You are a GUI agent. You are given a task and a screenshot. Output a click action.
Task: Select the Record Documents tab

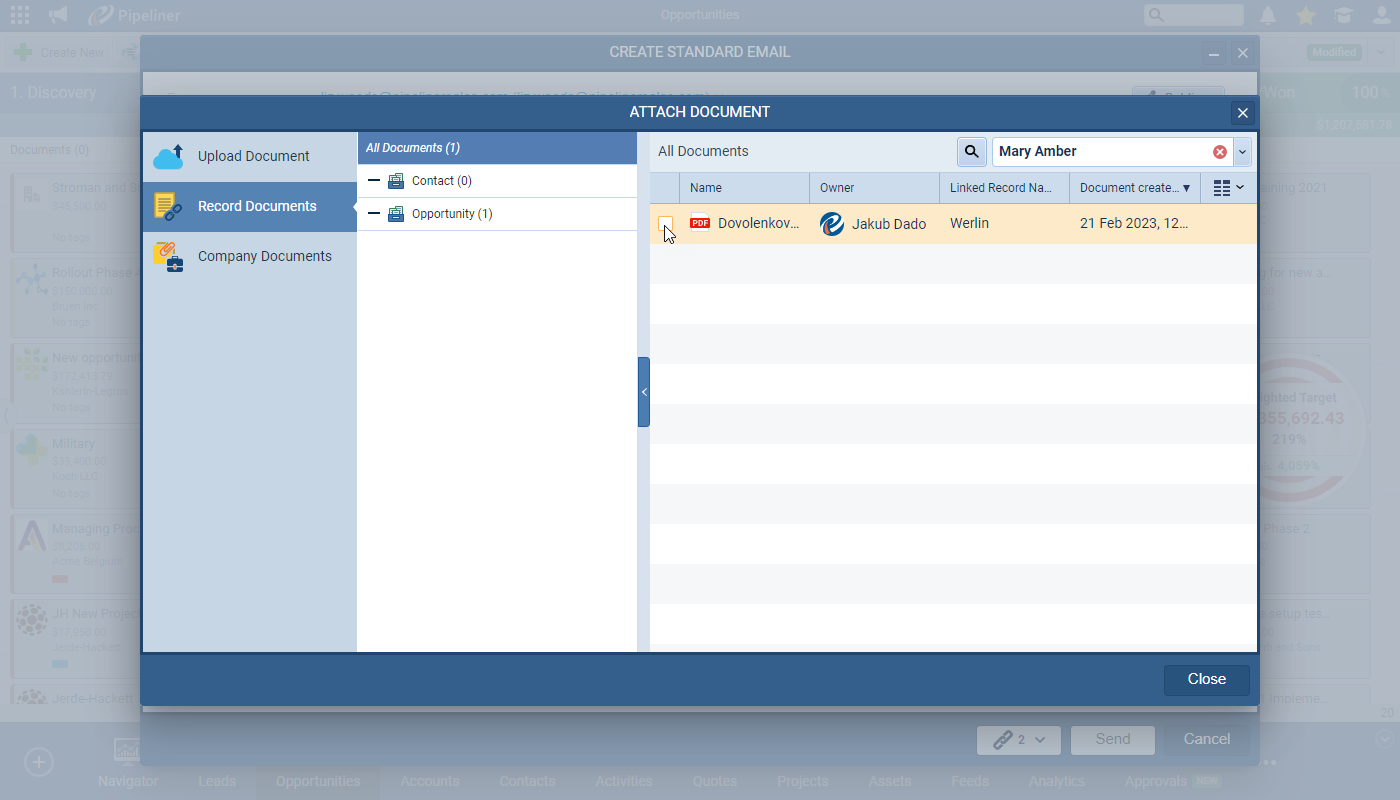point(256,206)
